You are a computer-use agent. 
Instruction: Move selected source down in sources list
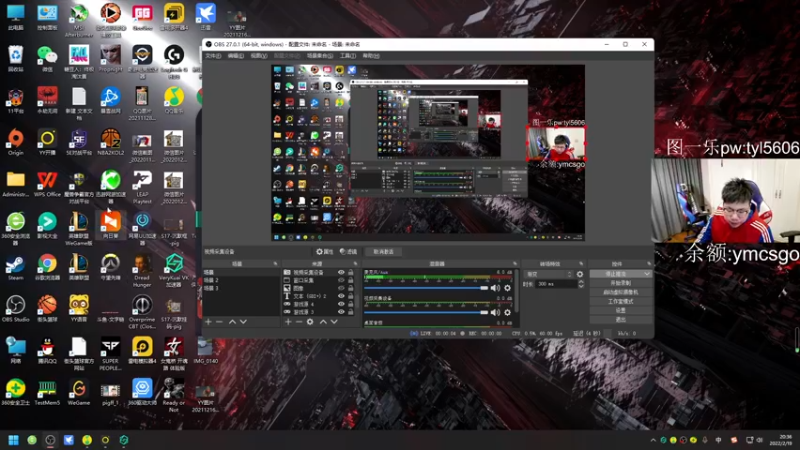pos(334,322)
